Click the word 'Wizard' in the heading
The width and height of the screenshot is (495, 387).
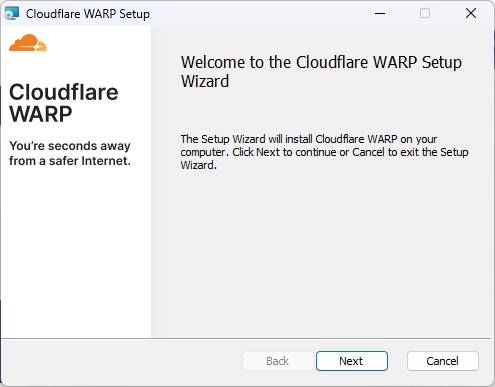click(205, 81)
